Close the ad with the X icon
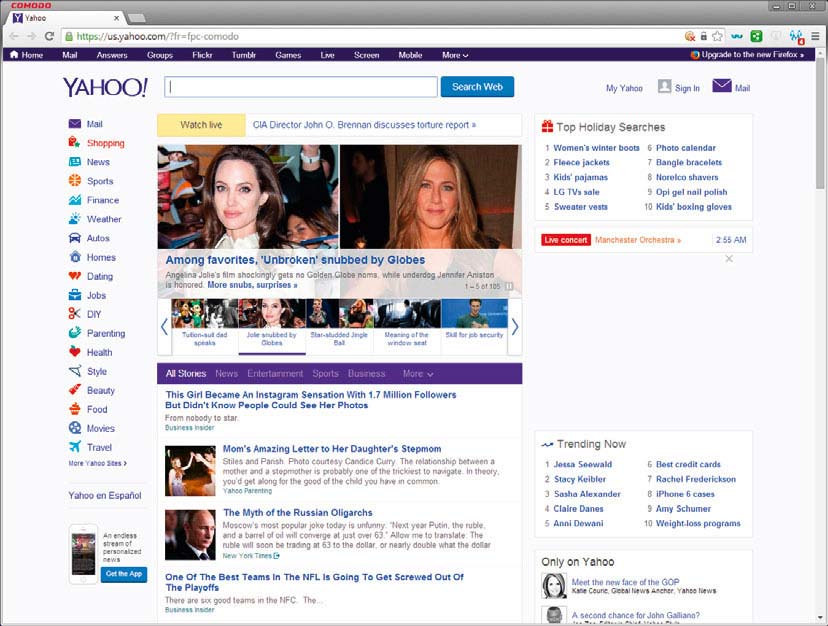 click(x=729, y=259)
